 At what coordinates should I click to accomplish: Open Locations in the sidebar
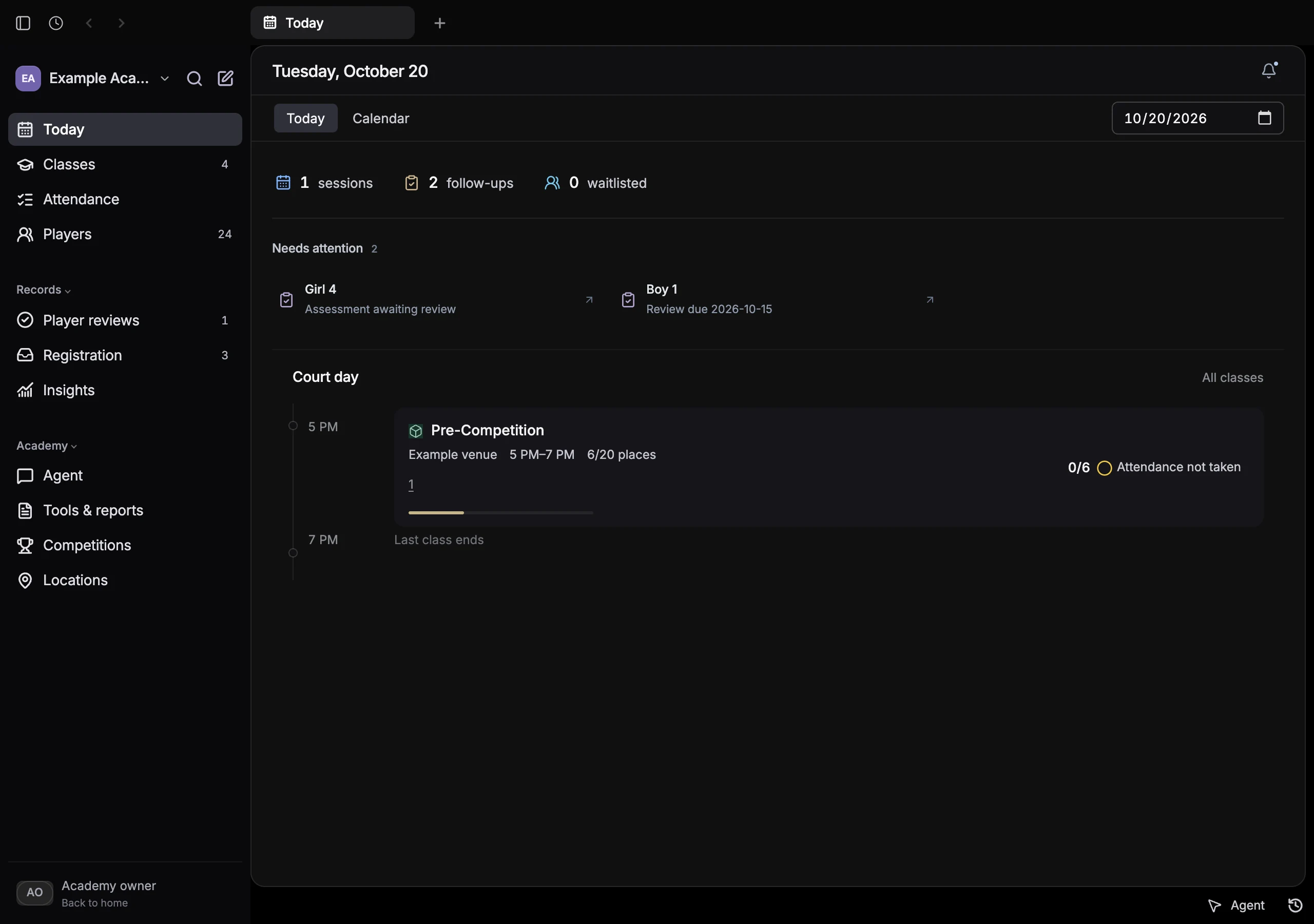pyautogui.click(x=125, y=580)
